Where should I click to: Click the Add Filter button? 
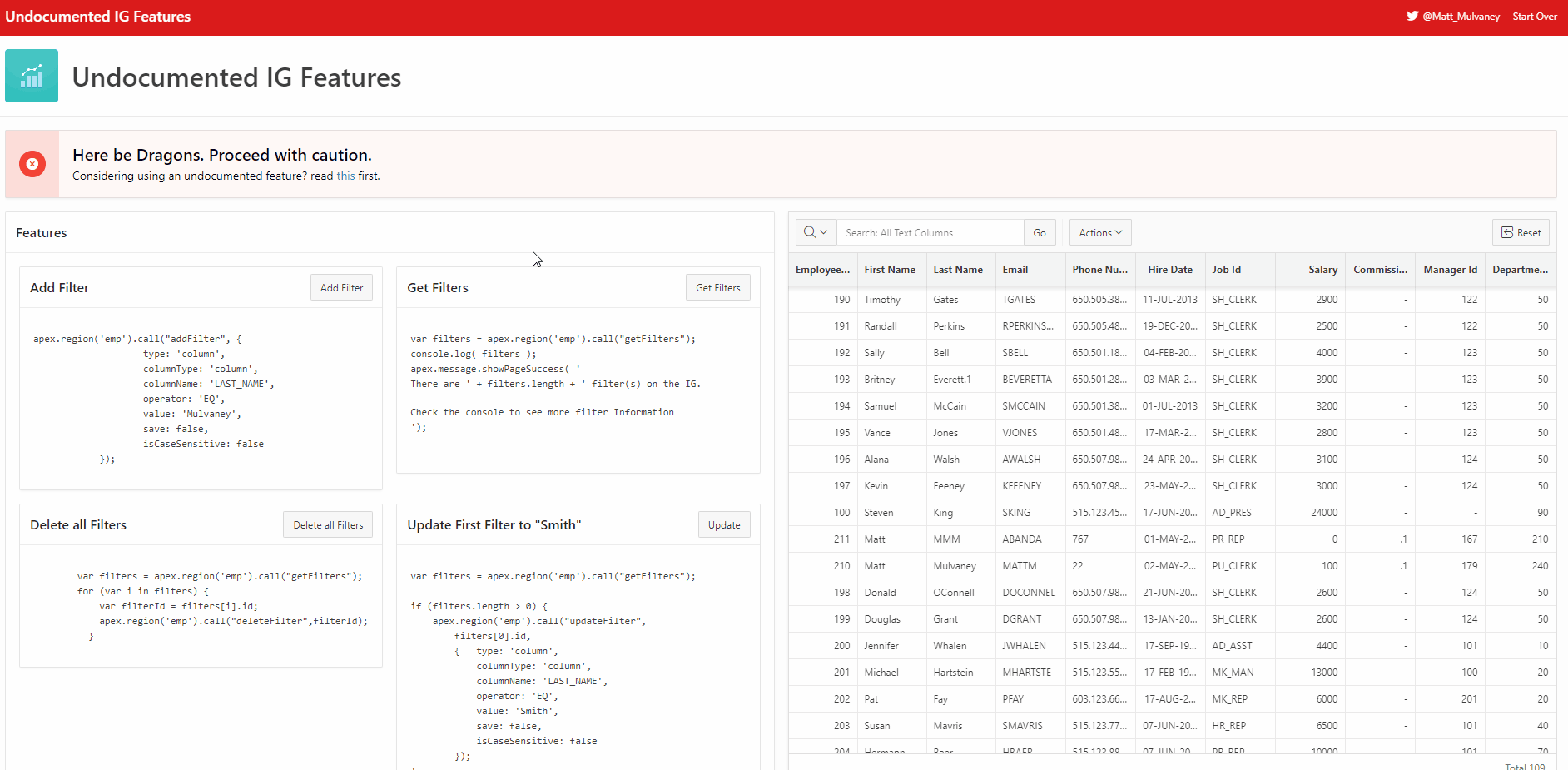point(341,287)
